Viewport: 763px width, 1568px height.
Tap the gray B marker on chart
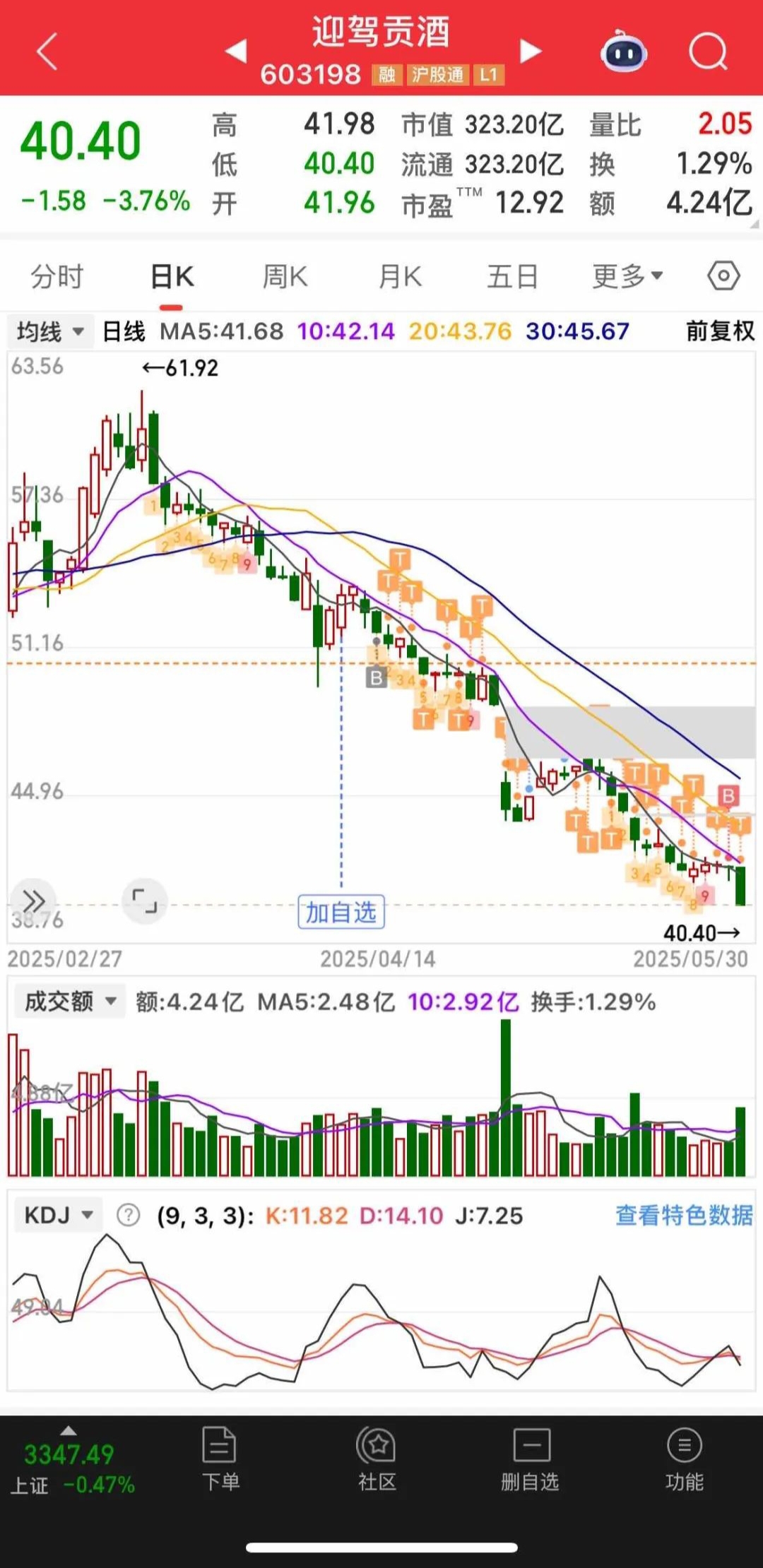377,678
